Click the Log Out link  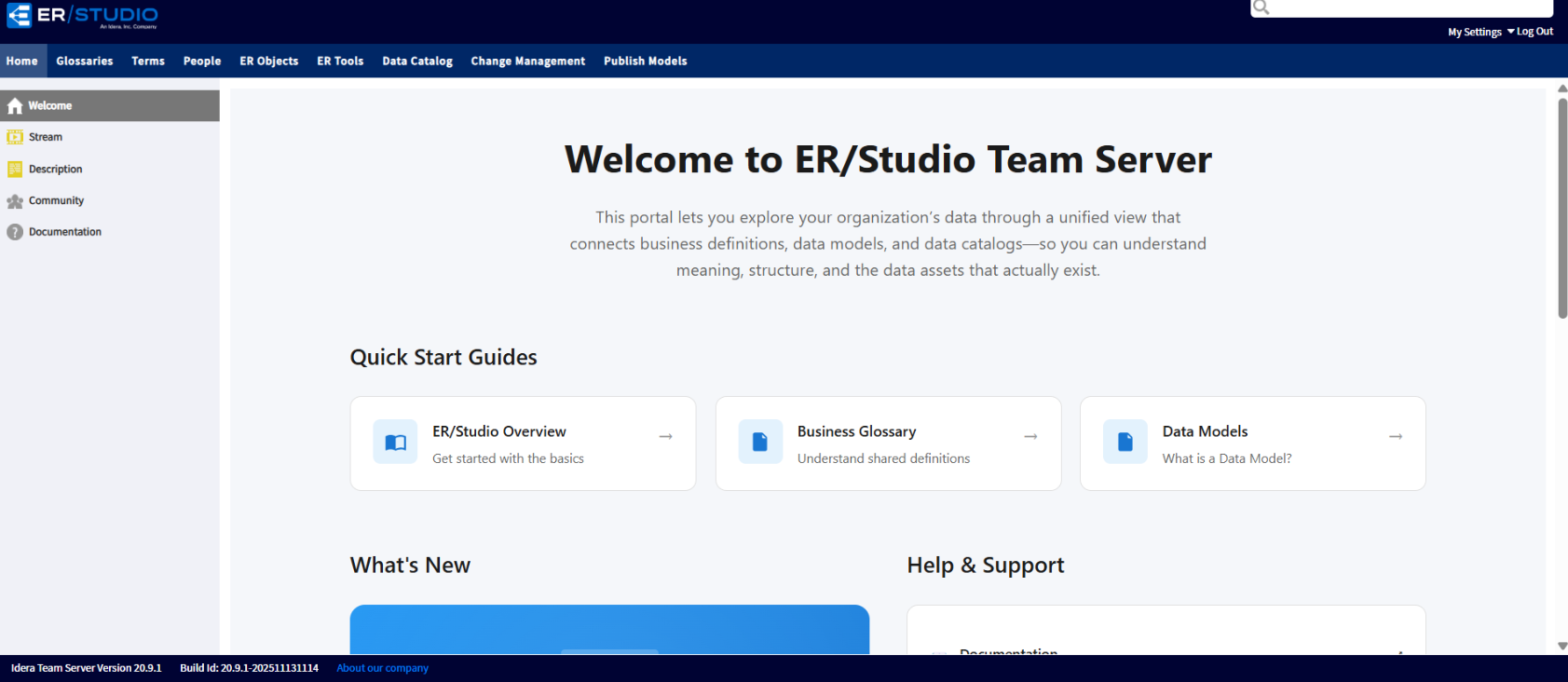1534,32
